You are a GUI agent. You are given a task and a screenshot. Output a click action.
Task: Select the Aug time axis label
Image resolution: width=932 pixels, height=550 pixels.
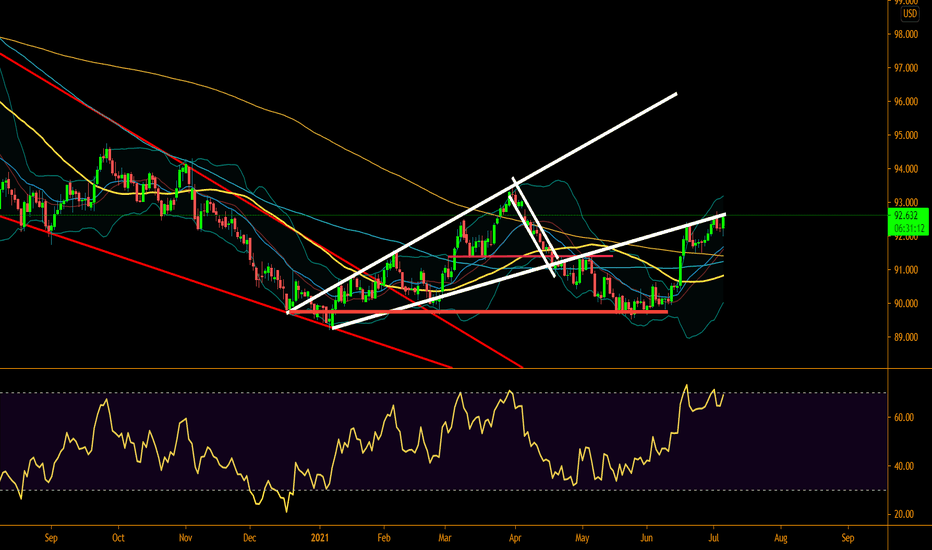point(780,538)
